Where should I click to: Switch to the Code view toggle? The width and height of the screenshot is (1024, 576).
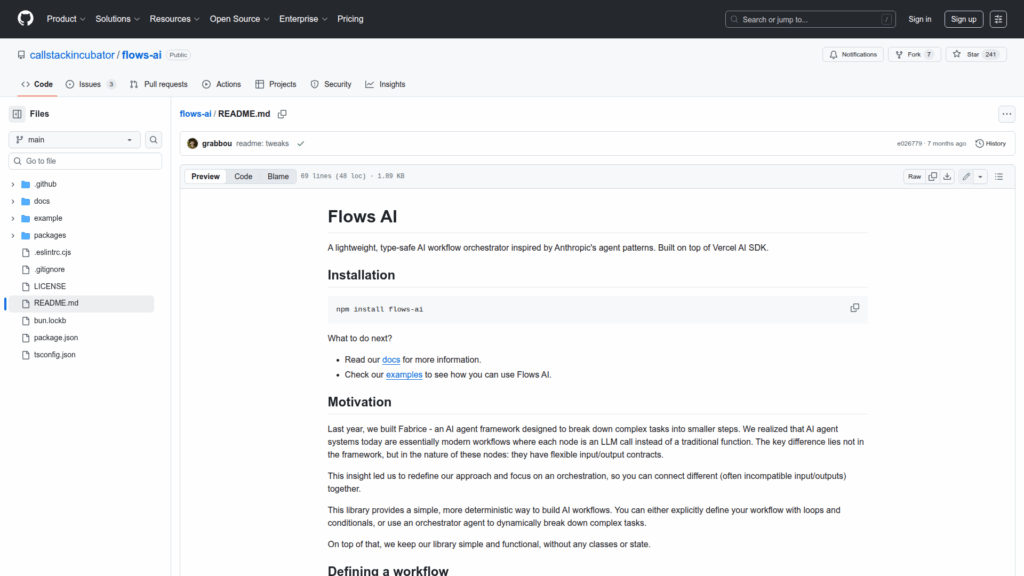pyautogui.click(x=243, y=176)
